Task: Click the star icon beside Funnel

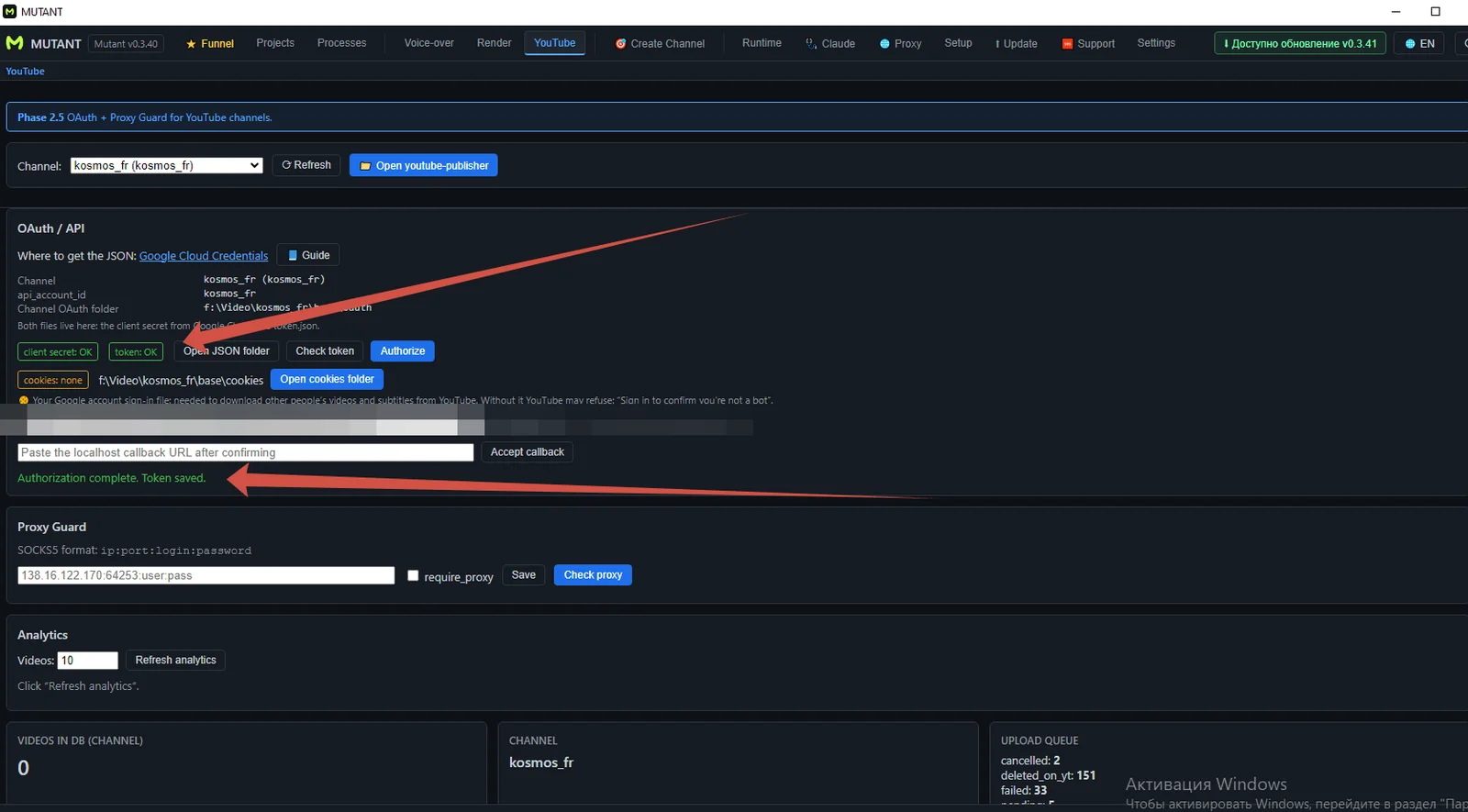Action: 191,44
